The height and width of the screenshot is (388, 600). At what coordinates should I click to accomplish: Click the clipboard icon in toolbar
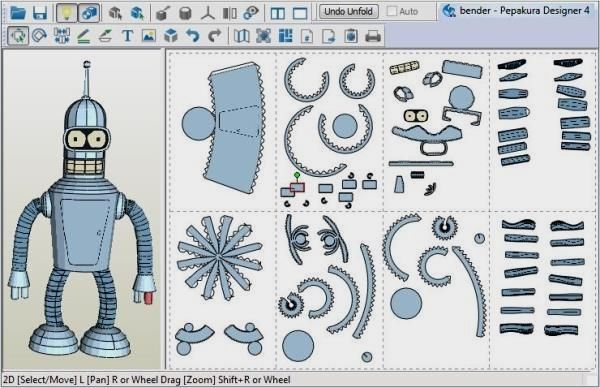pyautogui.click(x=351, y=36)
